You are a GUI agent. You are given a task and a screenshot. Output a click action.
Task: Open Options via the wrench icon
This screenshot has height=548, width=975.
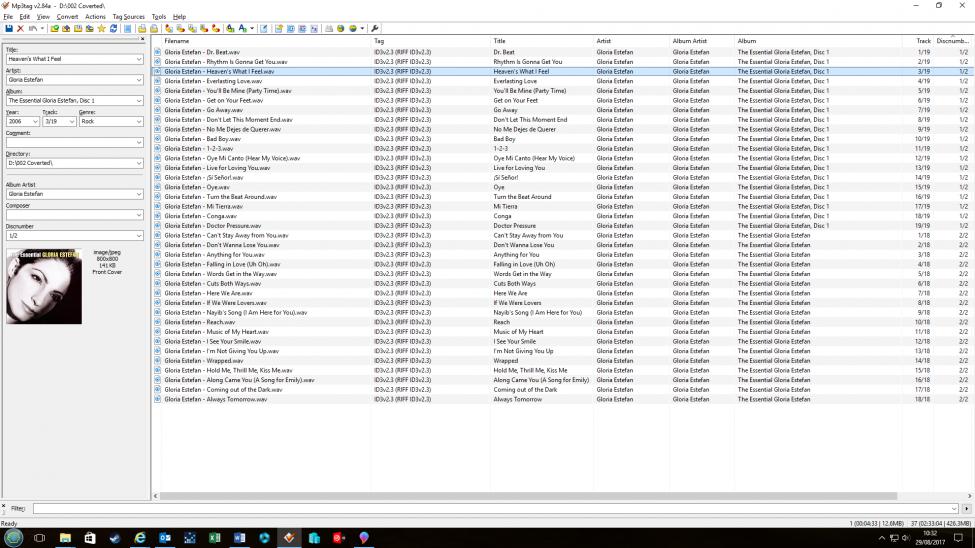pyautogui.click(x=375, y=28)
